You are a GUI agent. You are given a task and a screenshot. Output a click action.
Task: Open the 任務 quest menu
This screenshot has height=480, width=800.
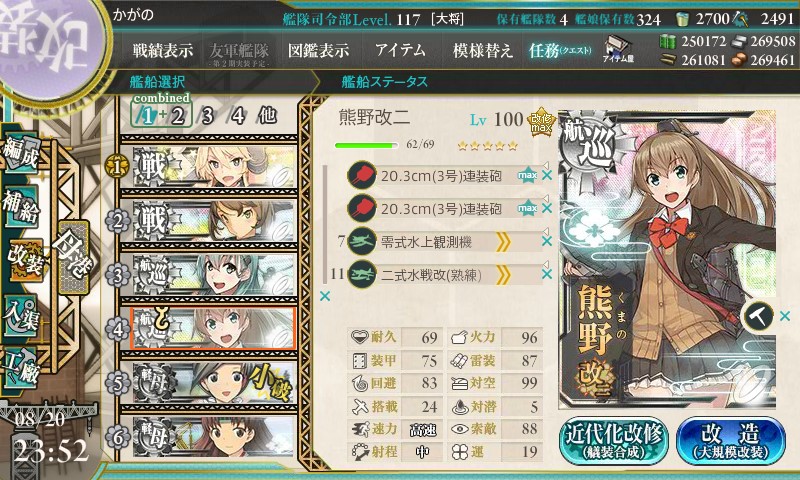coord(560,50)
